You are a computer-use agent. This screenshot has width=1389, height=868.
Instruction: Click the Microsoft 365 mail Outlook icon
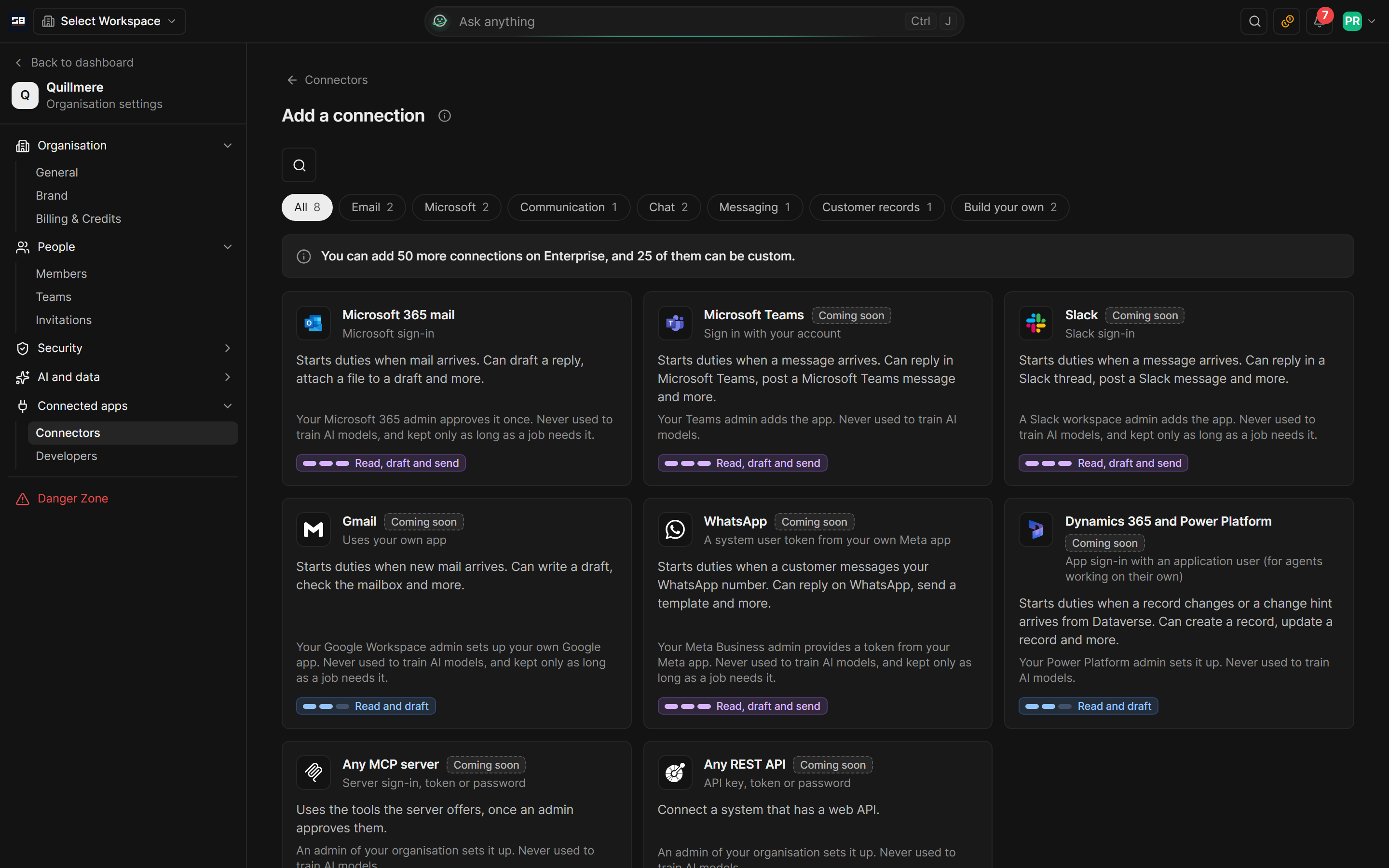pyautogui.click(x=313, y=323)
